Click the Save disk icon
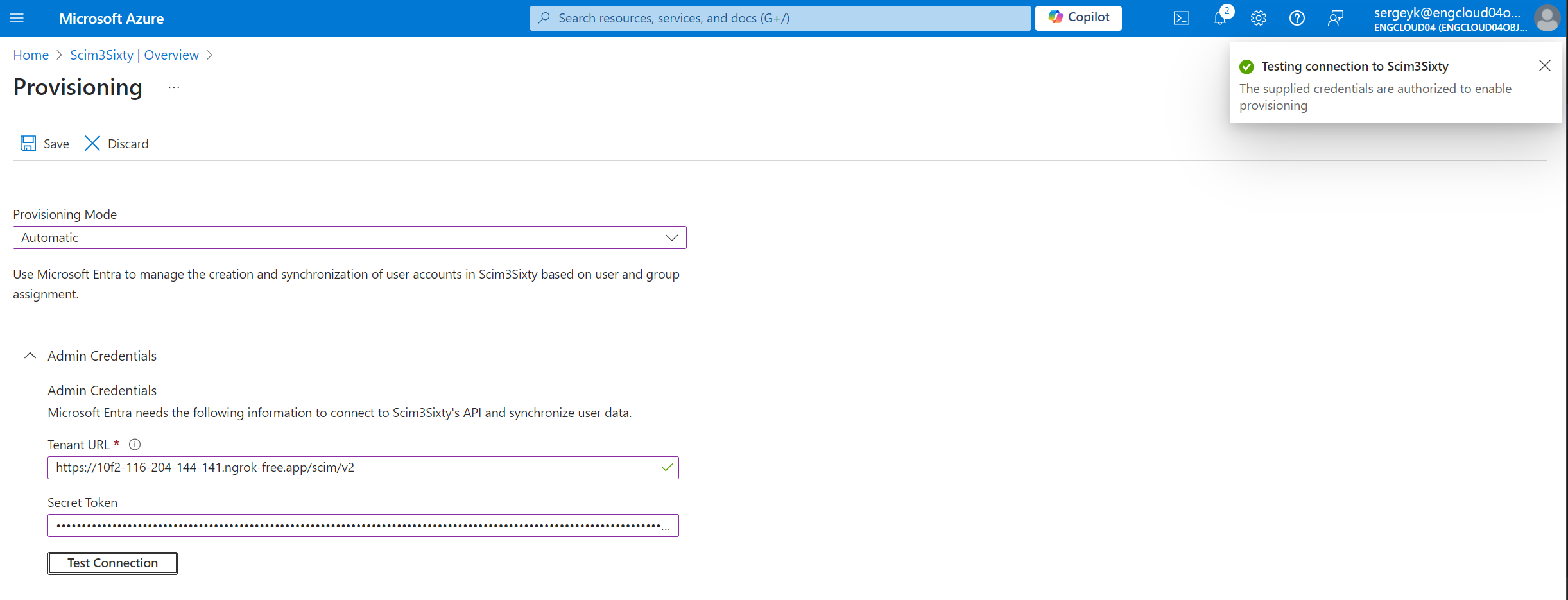The height and width of the screenshot is (600, 1568). point(28,143)
